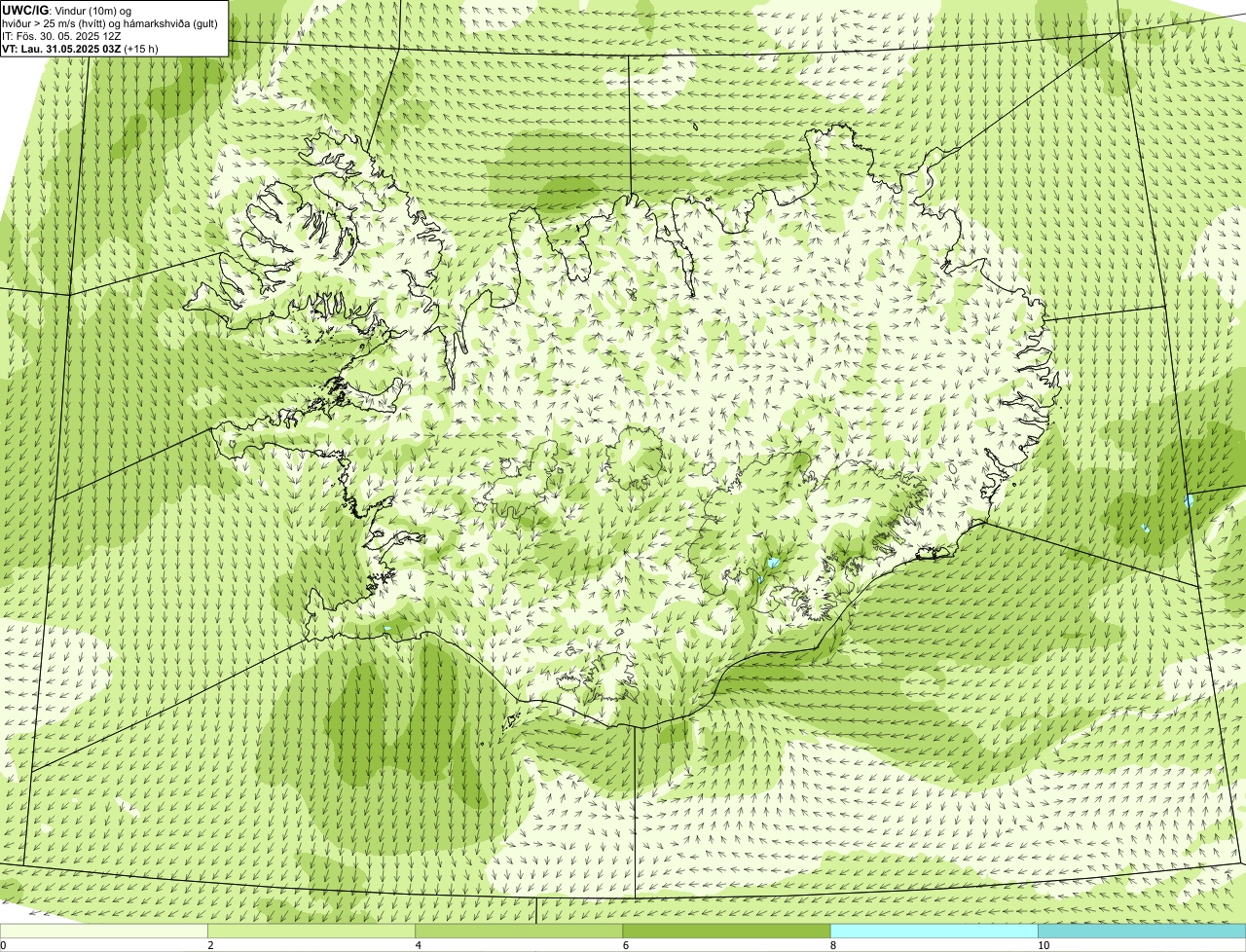Click the '10' tick label on color scale
Image resolution: width=1246 pixels, height=952 pixels.
[1044, 945]
